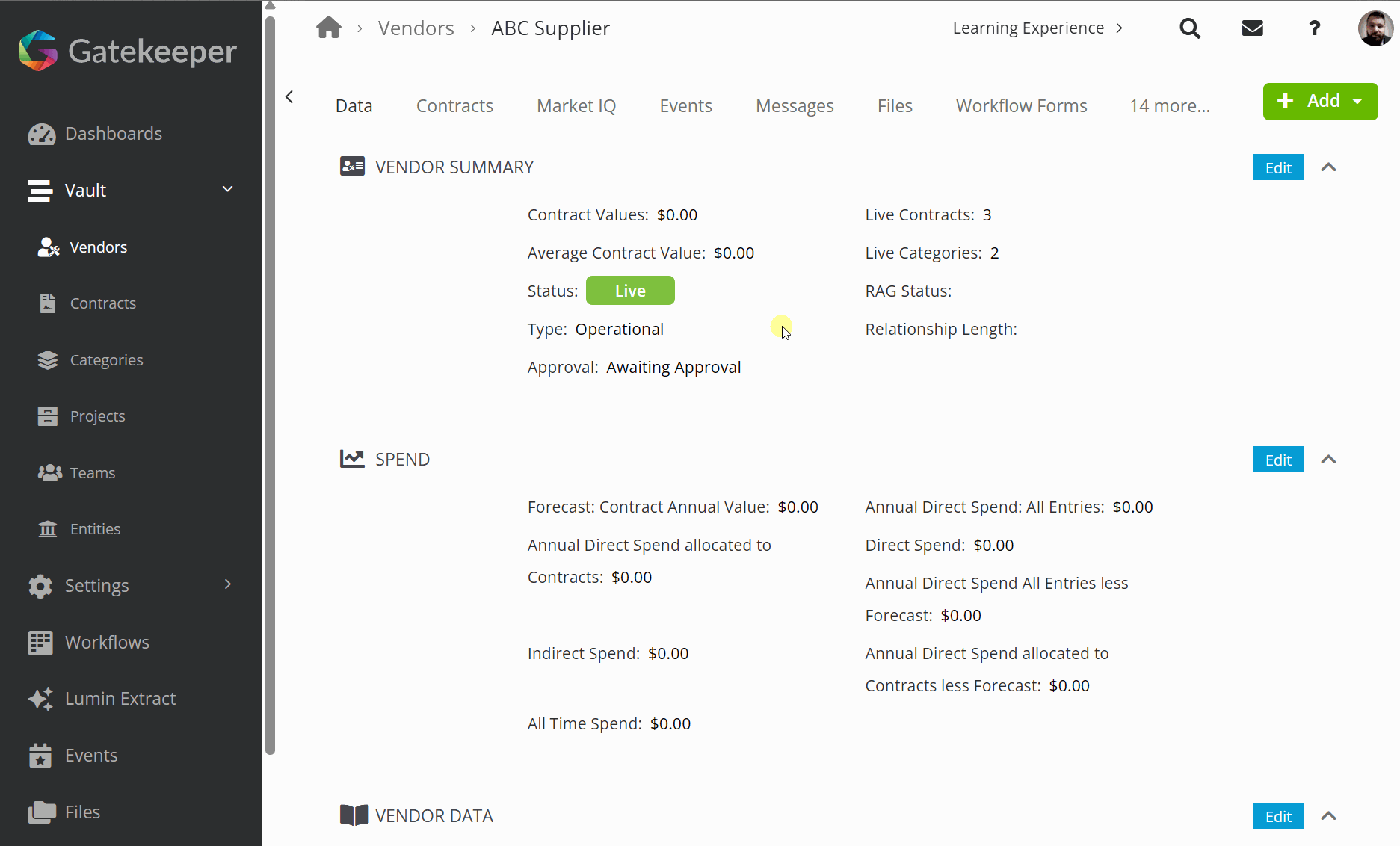Image resolution: width=1400 pixels, height=846 pixels.
Task: Open the search magnifier icon
Action: coord(1190,28)
